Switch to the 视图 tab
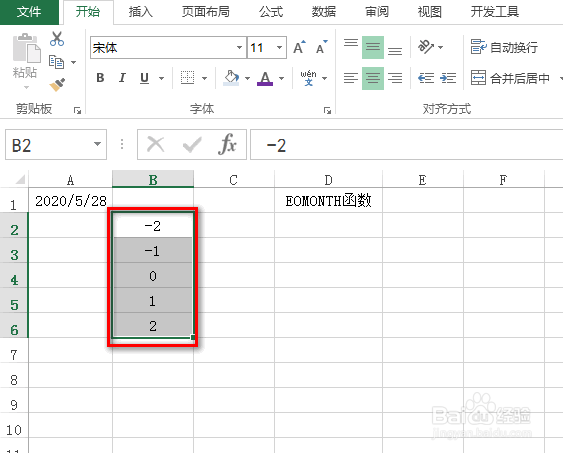Viewport: 563px width, 453px height. (x=429, y=12)
